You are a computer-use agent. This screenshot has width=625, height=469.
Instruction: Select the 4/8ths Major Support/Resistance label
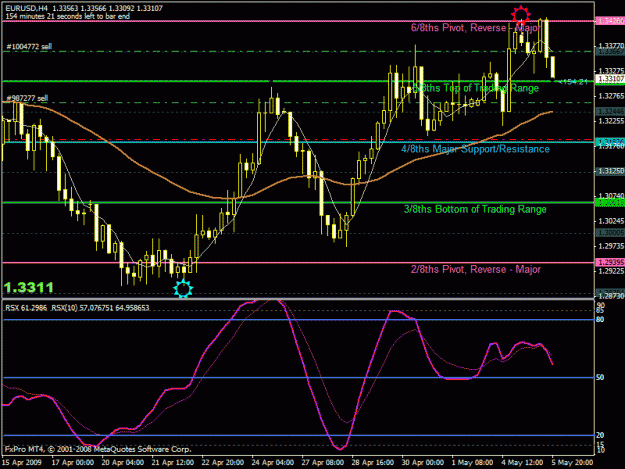tap(475, 149)
